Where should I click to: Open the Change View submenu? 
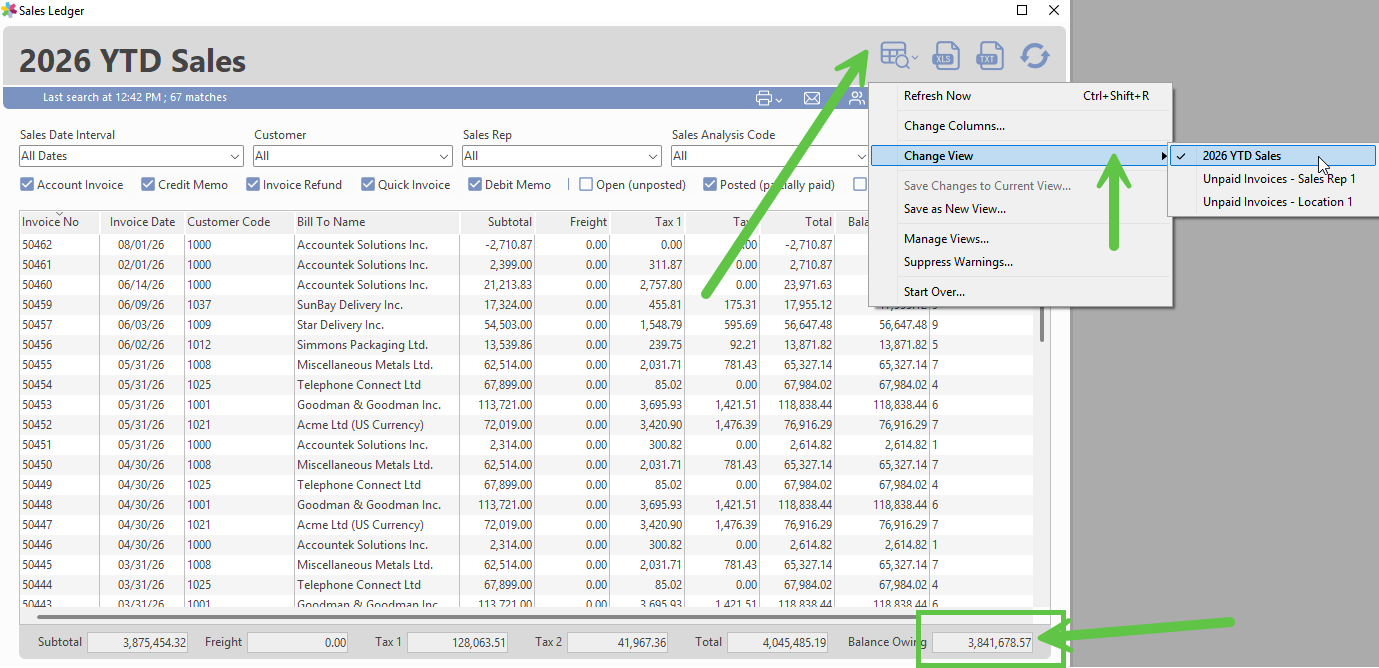pyautogui.click(x=1020, y=156)
